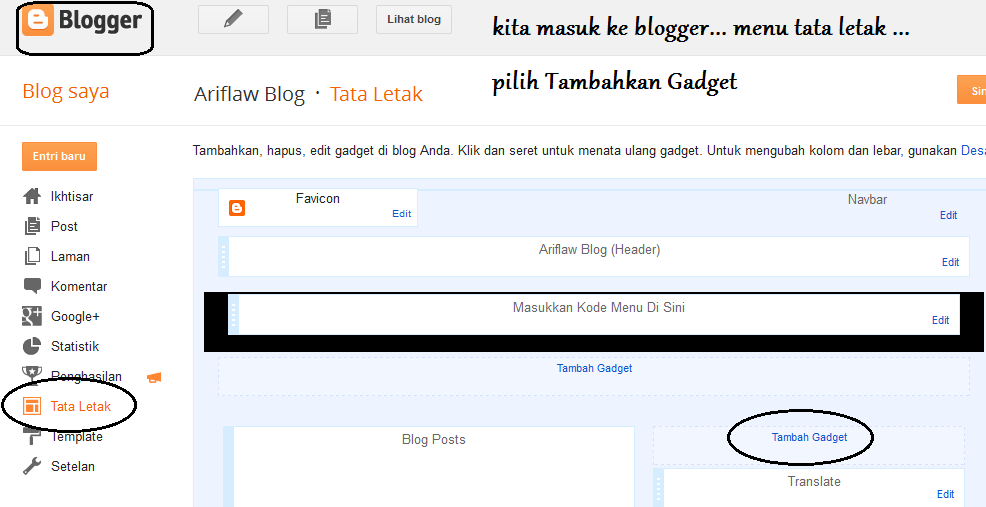986x507 pixels.
Task: Click Tambah Gadget below the menu gadget
Action: [594, 369]
